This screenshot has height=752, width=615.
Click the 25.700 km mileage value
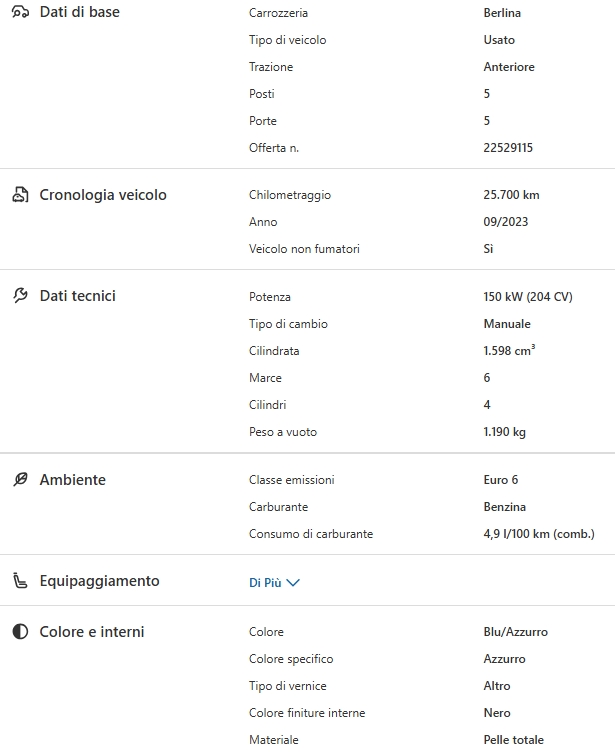(x=511, y=195)
